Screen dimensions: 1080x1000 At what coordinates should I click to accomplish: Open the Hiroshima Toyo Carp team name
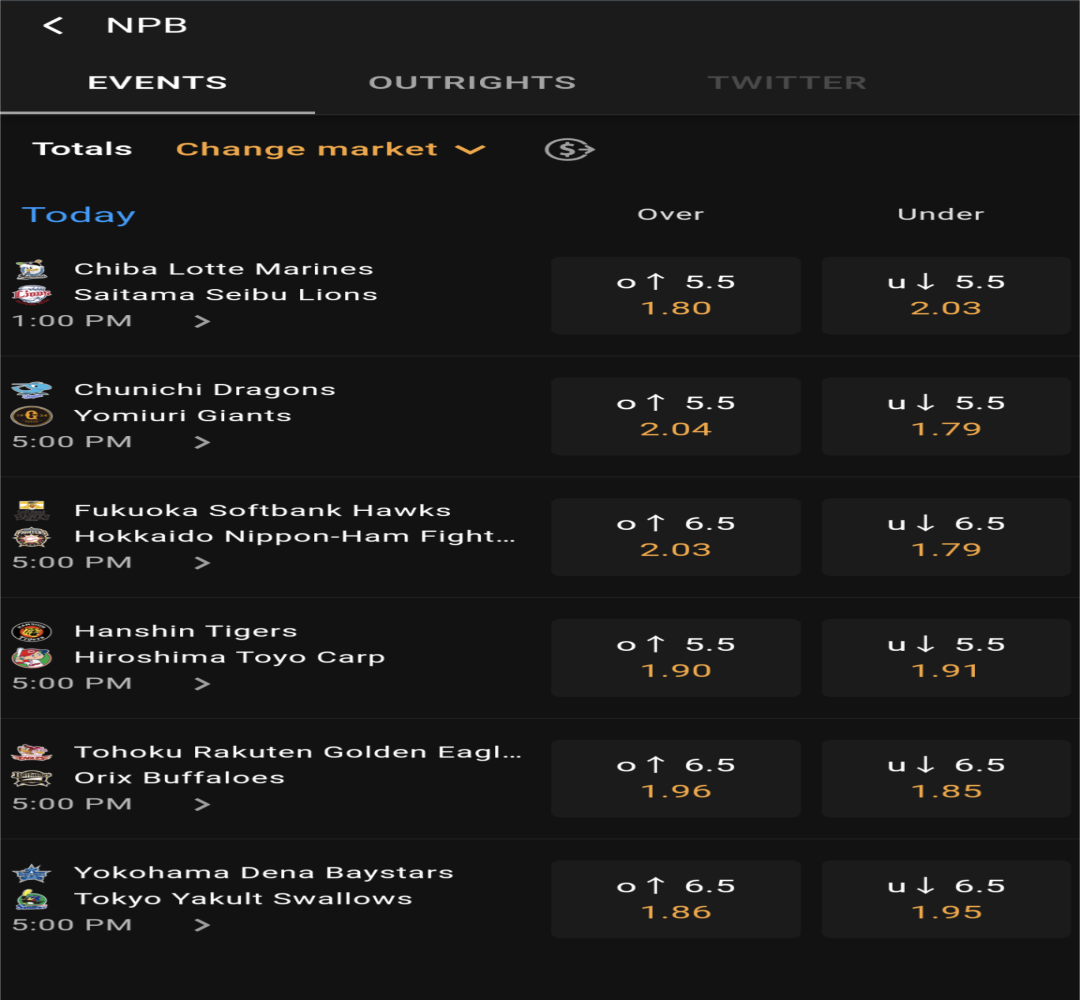pyautogui.click(x=229, y=658)
